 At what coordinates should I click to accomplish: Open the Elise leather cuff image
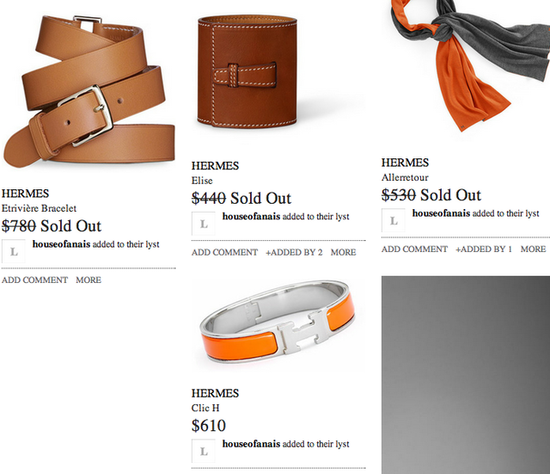247,72
